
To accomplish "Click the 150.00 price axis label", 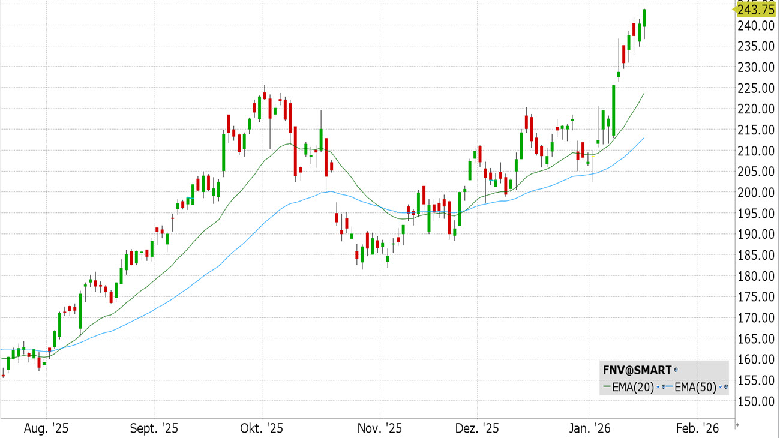I will pyautogui.click(x=756, y=401).
